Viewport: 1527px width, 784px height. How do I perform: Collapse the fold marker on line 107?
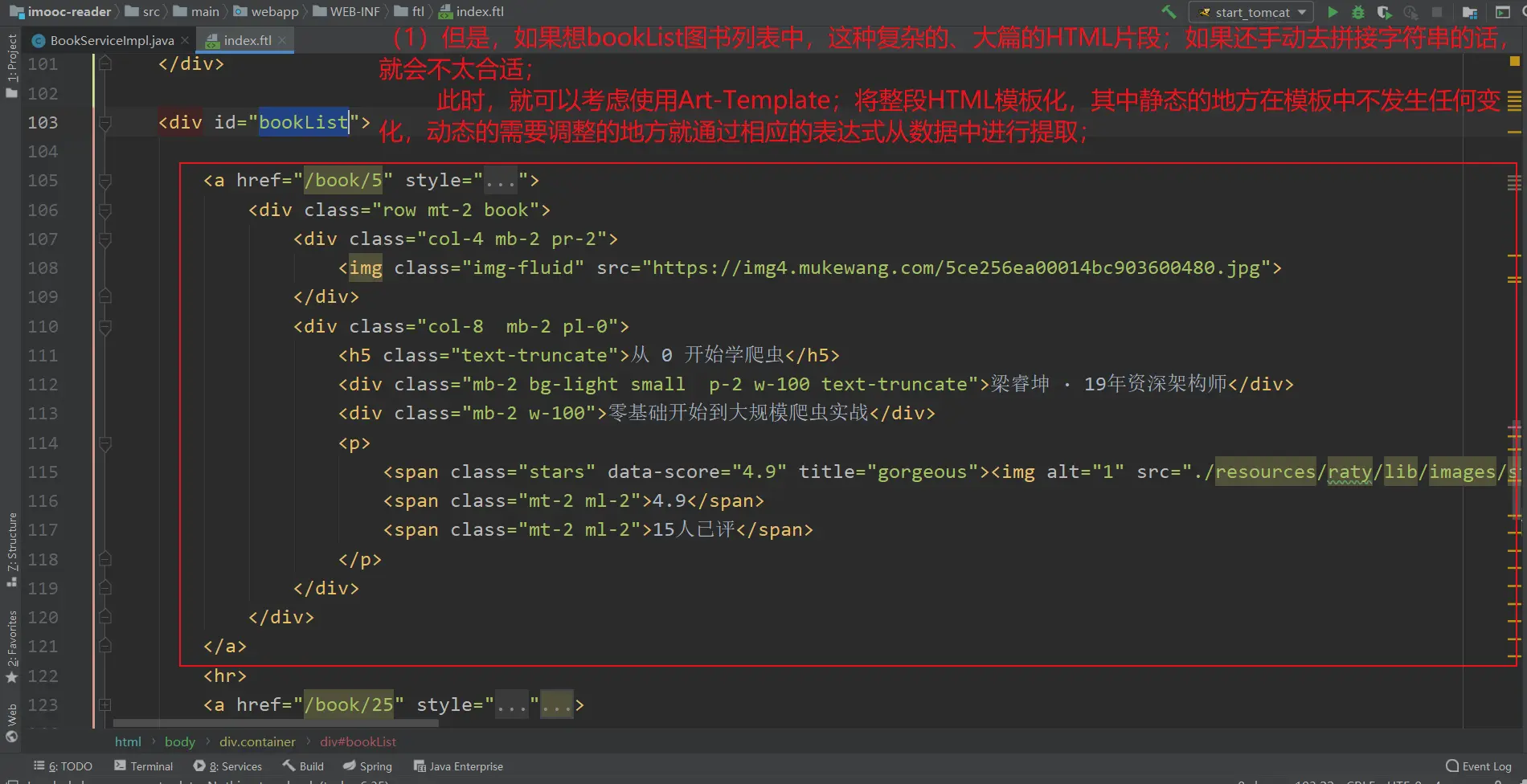pyautogui.click(x=104, y=239)
